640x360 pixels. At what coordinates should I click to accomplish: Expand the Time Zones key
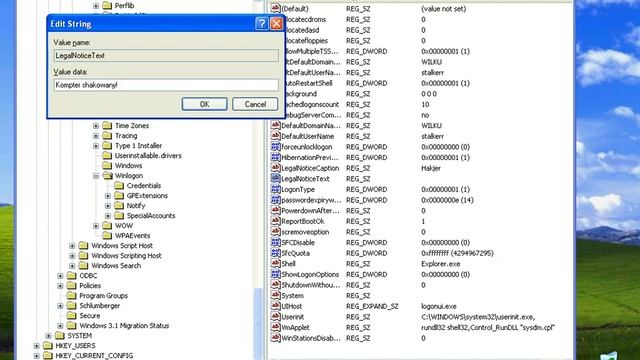click(96, 126)
